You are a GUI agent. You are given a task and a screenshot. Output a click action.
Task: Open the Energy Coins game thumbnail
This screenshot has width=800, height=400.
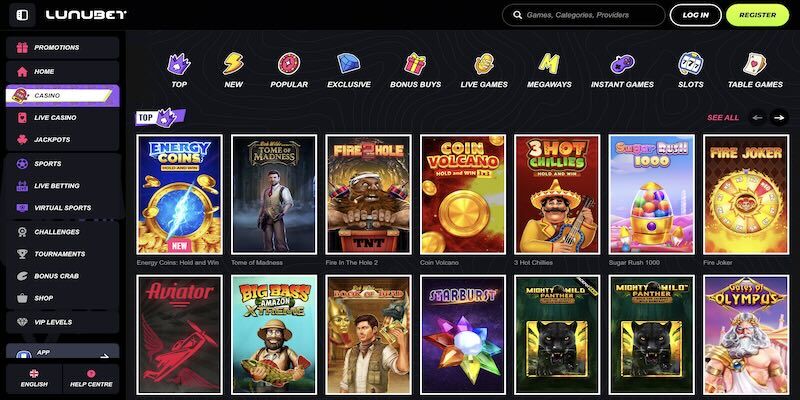180,194
